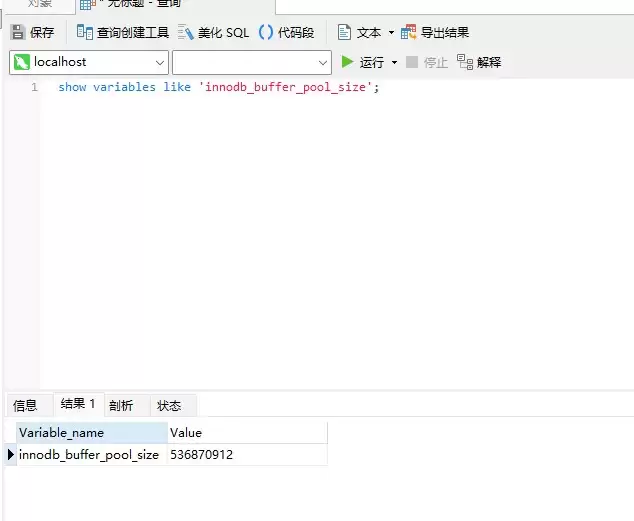The width and height of the screenshot is (634, 521).
Task: Click the Query Builder (查询创建工具) label
Action: click(x=133, y=32)
